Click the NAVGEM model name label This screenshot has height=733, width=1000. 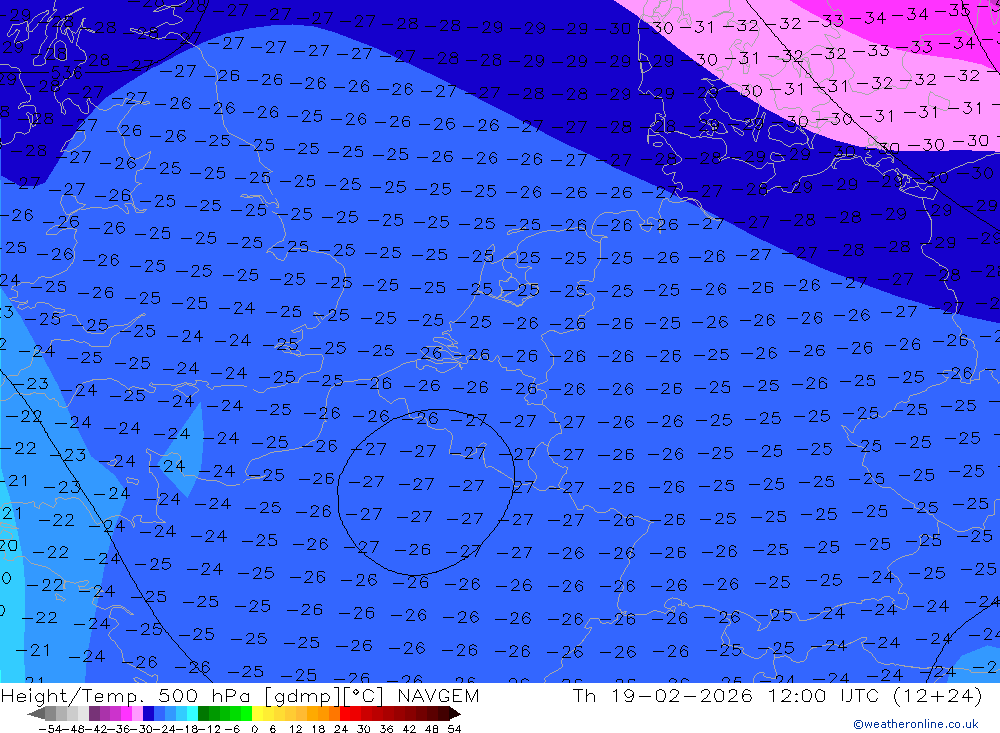[438, 695]
